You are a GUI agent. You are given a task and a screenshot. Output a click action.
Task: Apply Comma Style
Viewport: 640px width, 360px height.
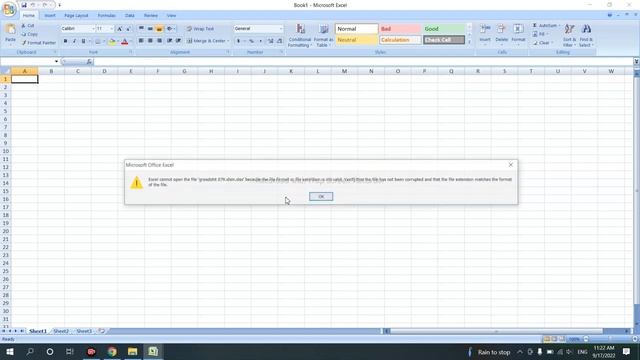point(260,41)
